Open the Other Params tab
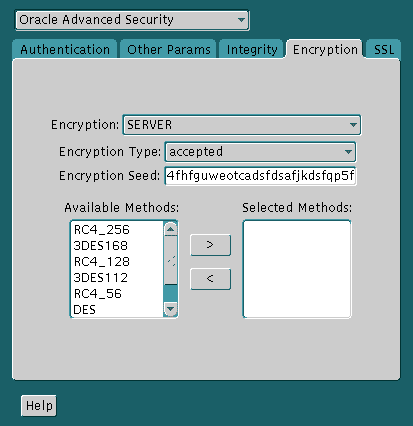The height and width of the screenshot is (426, 413). [x=169, y=50]
